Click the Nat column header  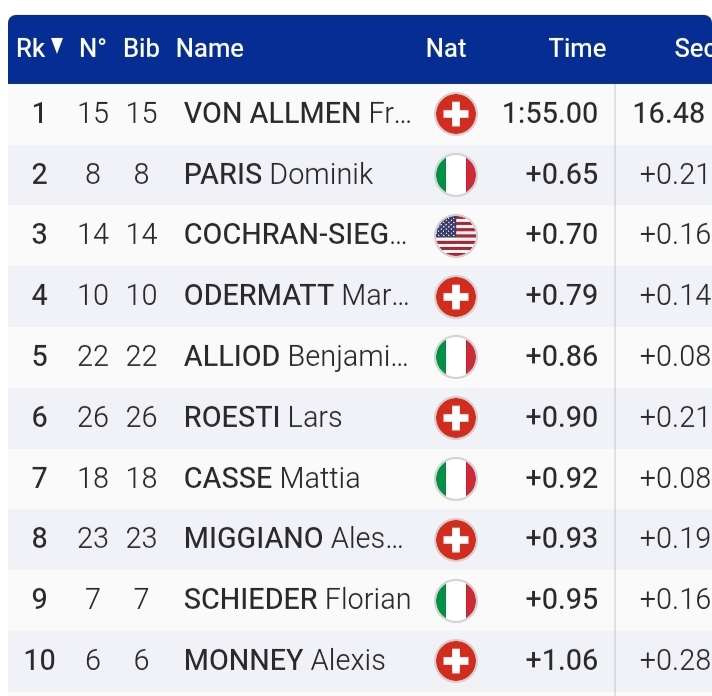click(x=446, y=48)
